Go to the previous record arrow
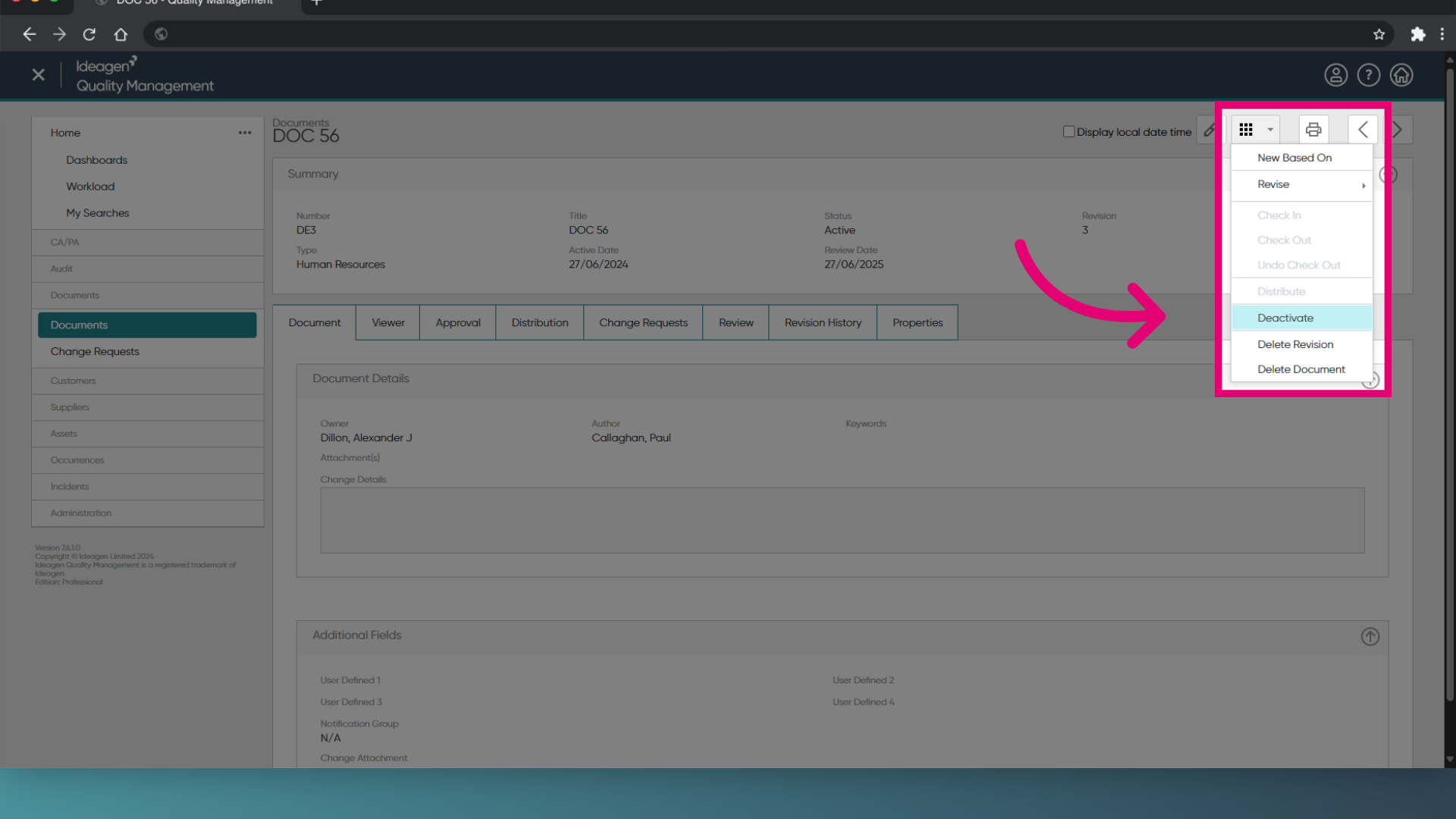 [x=1363, y=130]
